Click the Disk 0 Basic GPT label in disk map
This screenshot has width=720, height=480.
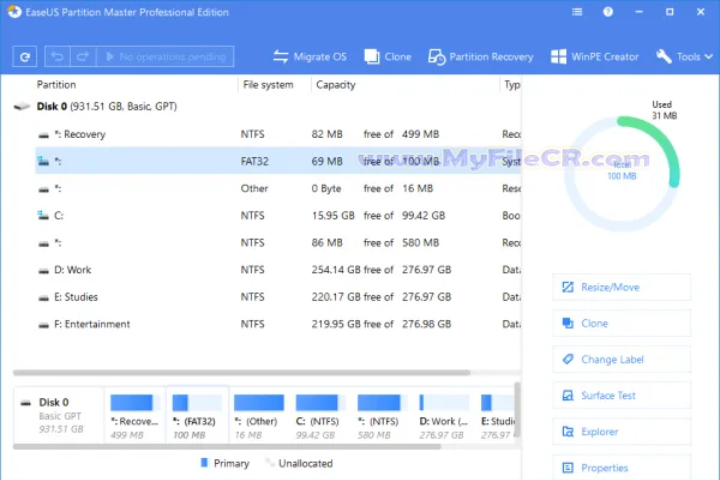58,416
